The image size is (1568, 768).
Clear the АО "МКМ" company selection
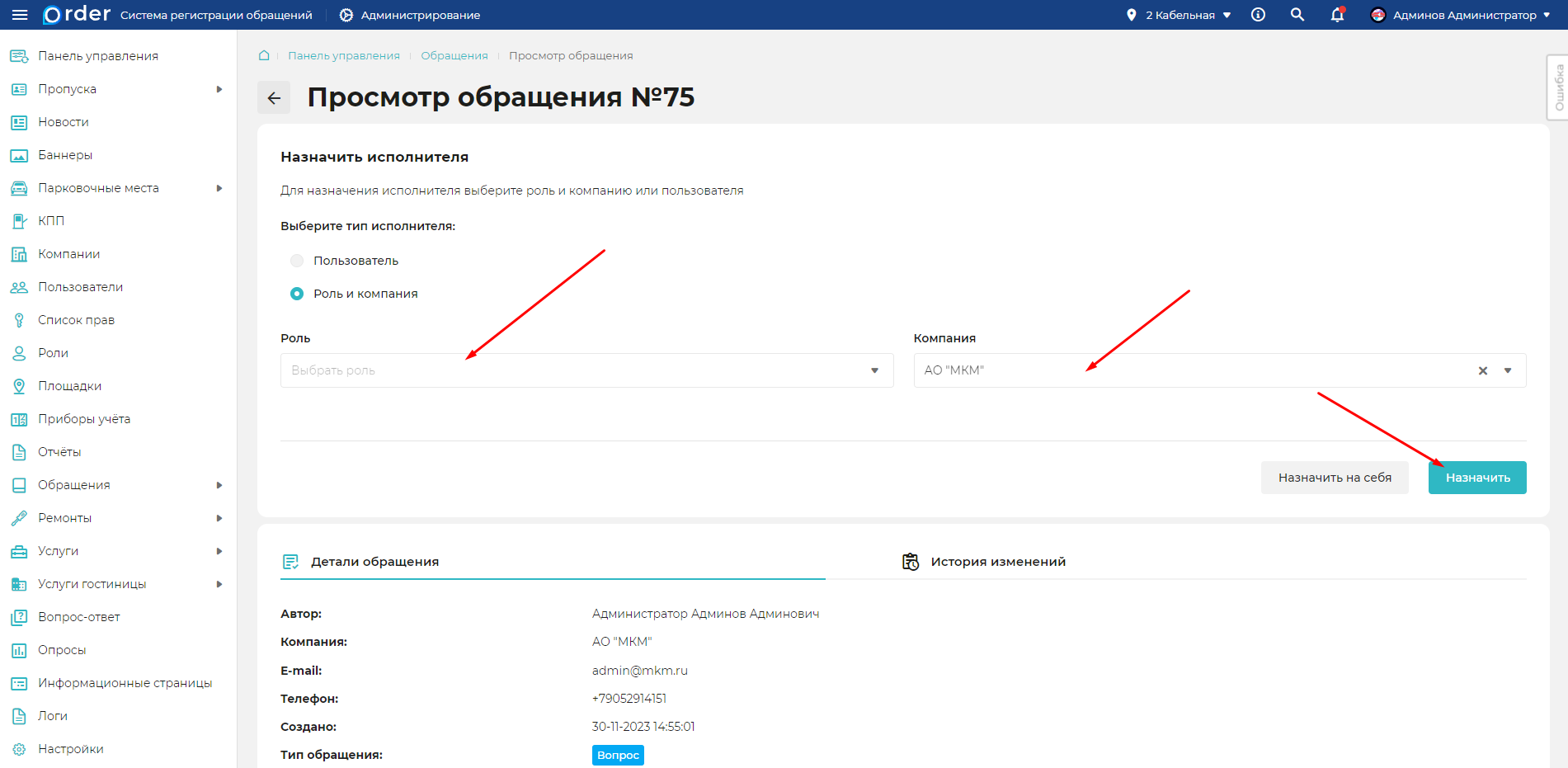click(1482, 370)
